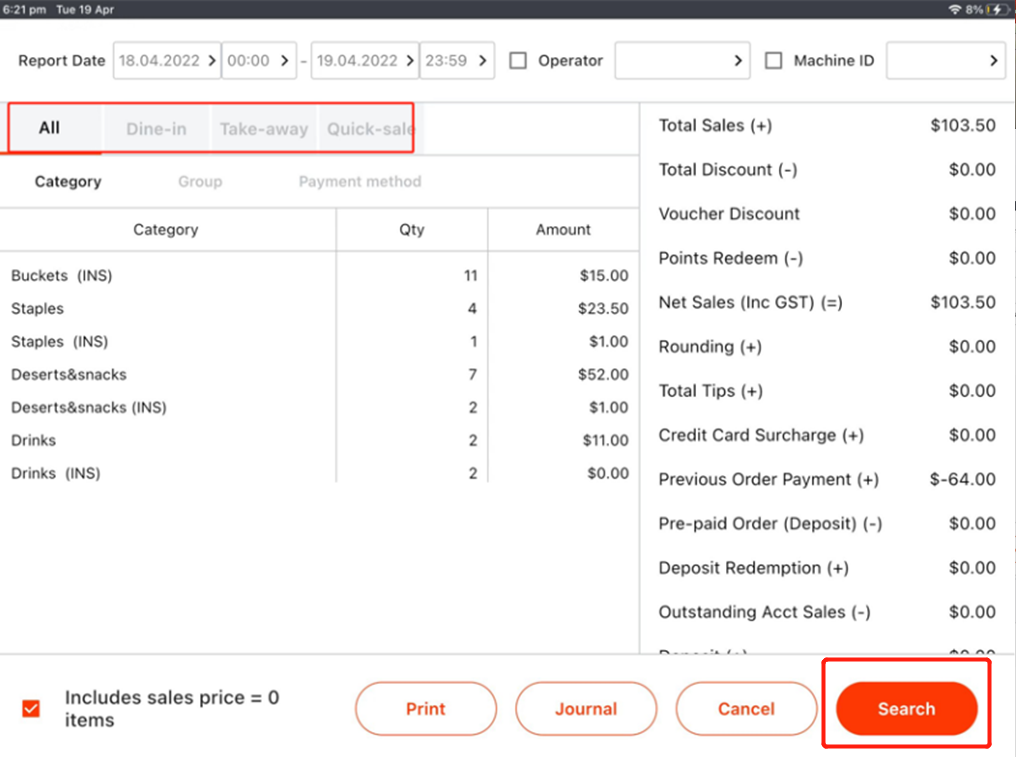1016x757 pixels.
Task: Expand the Operator dropdown list
Action: [682, 61]
